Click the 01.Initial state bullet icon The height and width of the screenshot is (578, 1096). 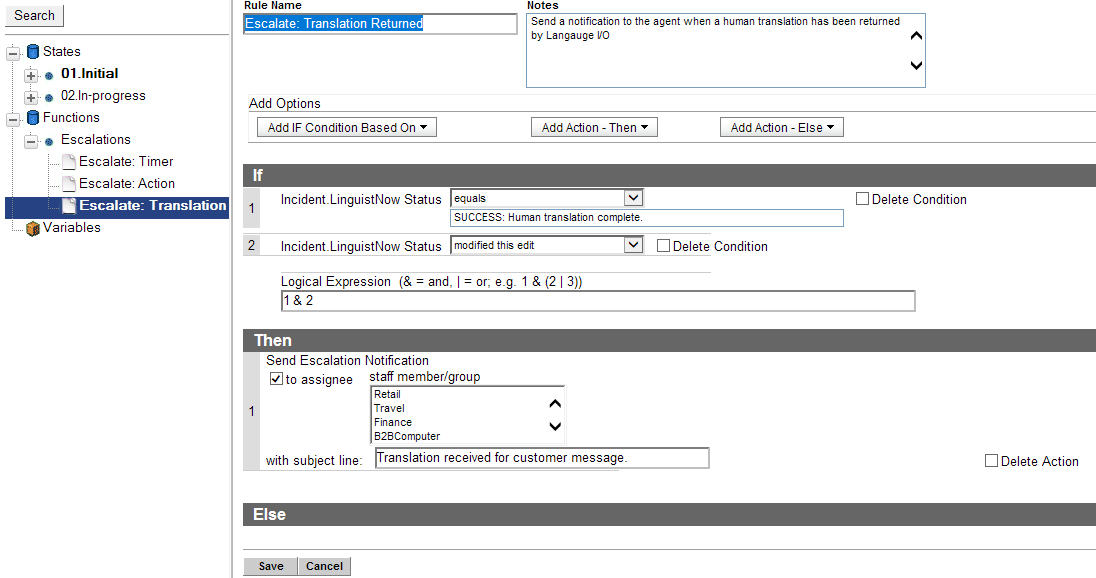[49, 75]
